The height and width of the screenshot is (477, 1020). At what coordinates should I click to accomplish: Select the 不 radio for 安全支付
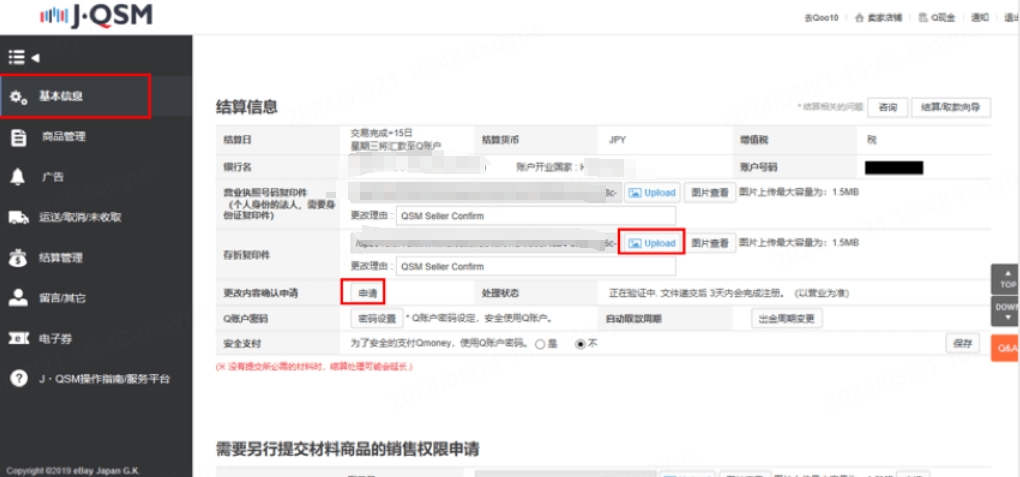[x=581, y=344]
